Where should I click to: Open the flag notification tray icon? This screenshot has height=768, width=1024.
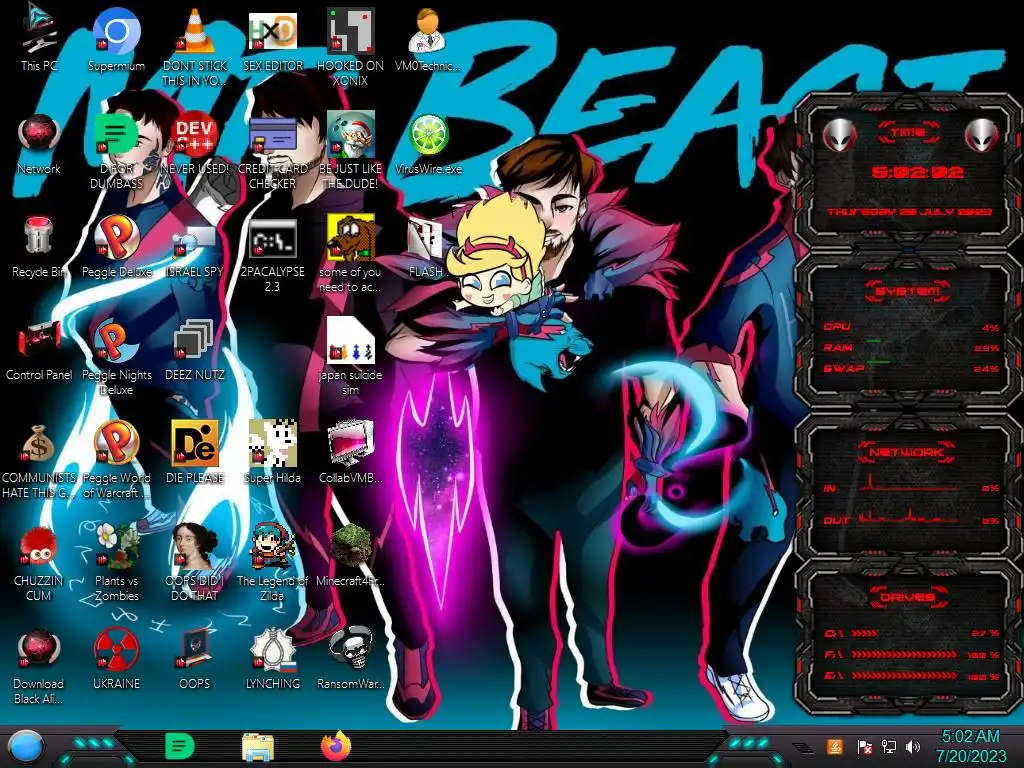click(864, 746)
